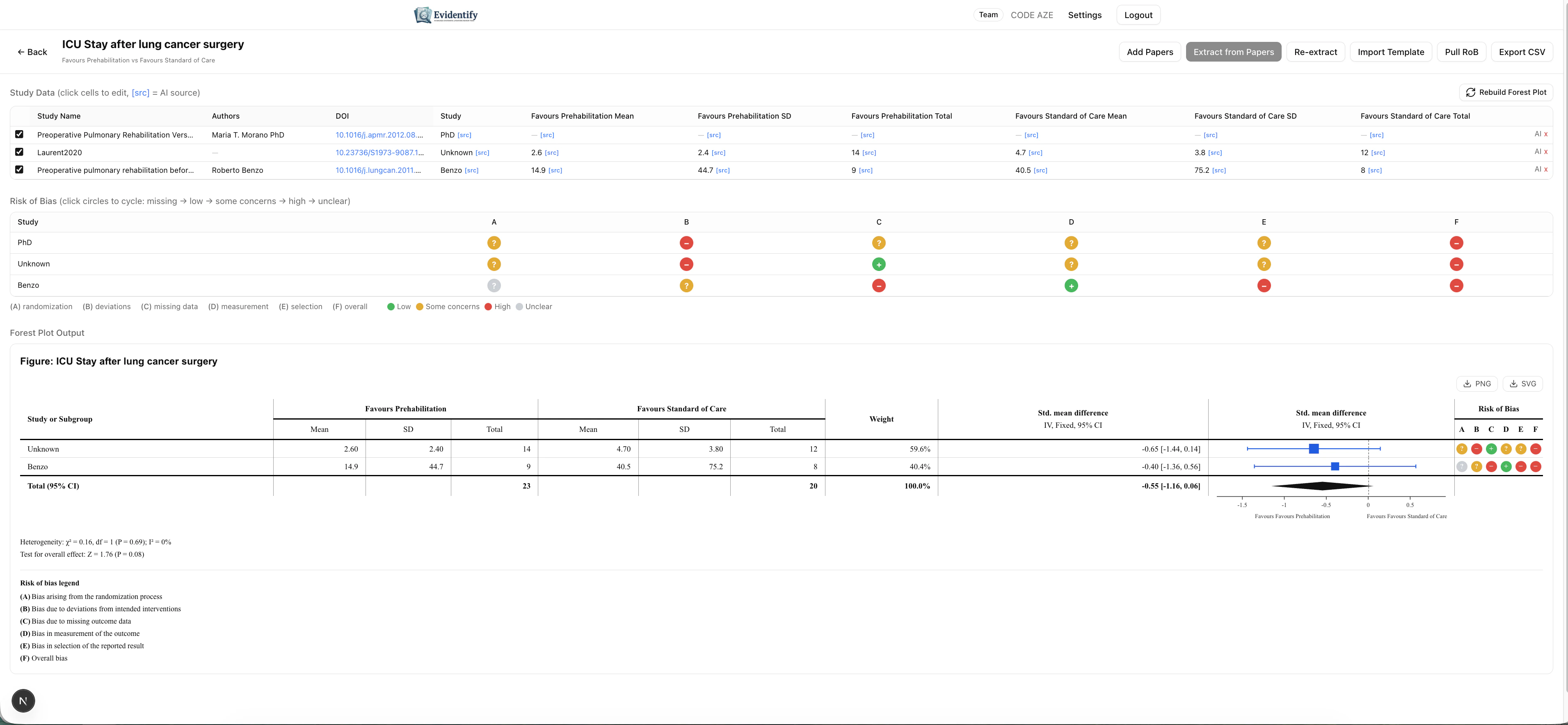Screen dimensions: 1568x725
Task: Click Rebuild Forest Plot refresh icon
Action: (1471, 93)
